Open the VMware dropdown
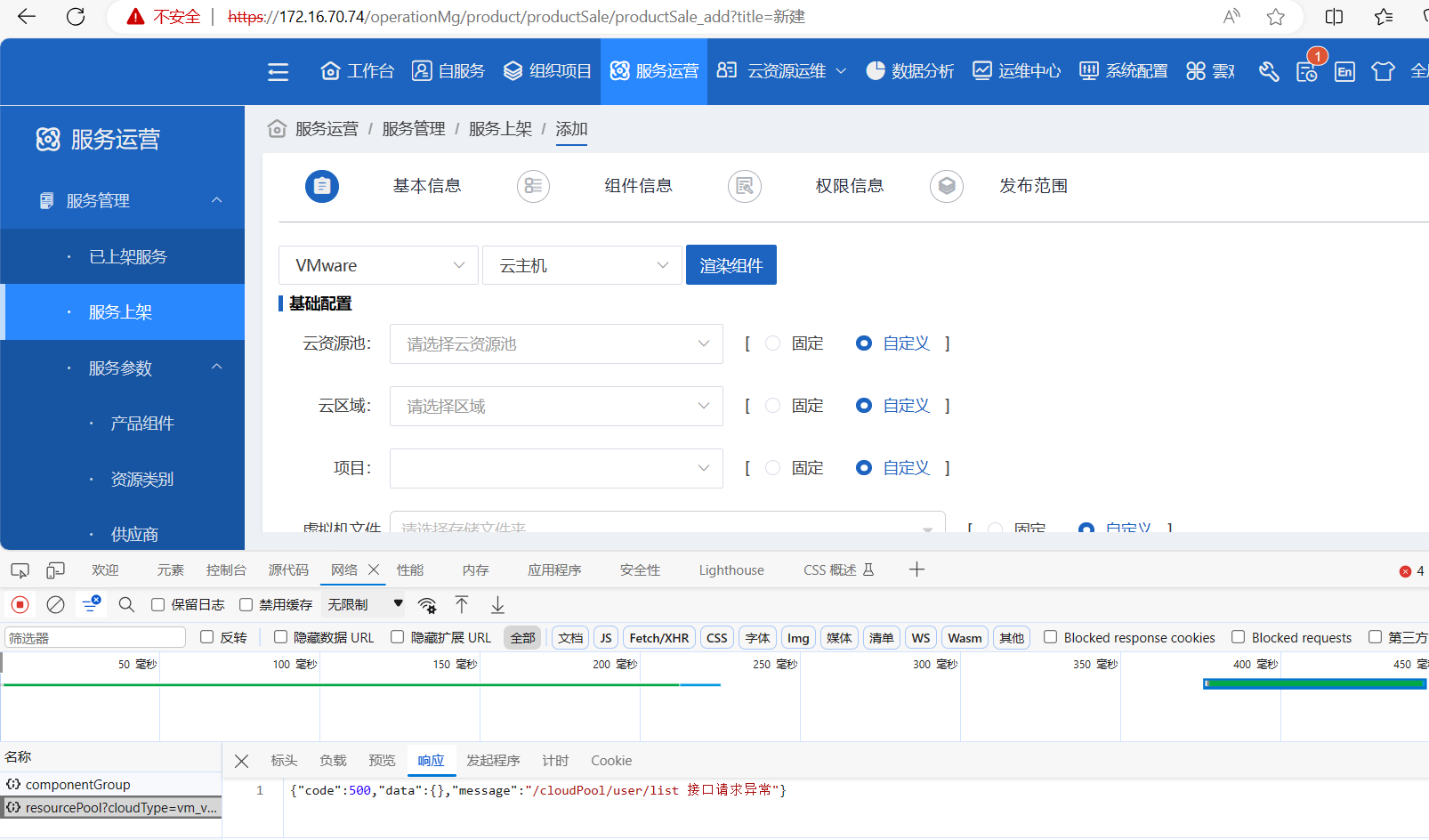 coord(378,265)
